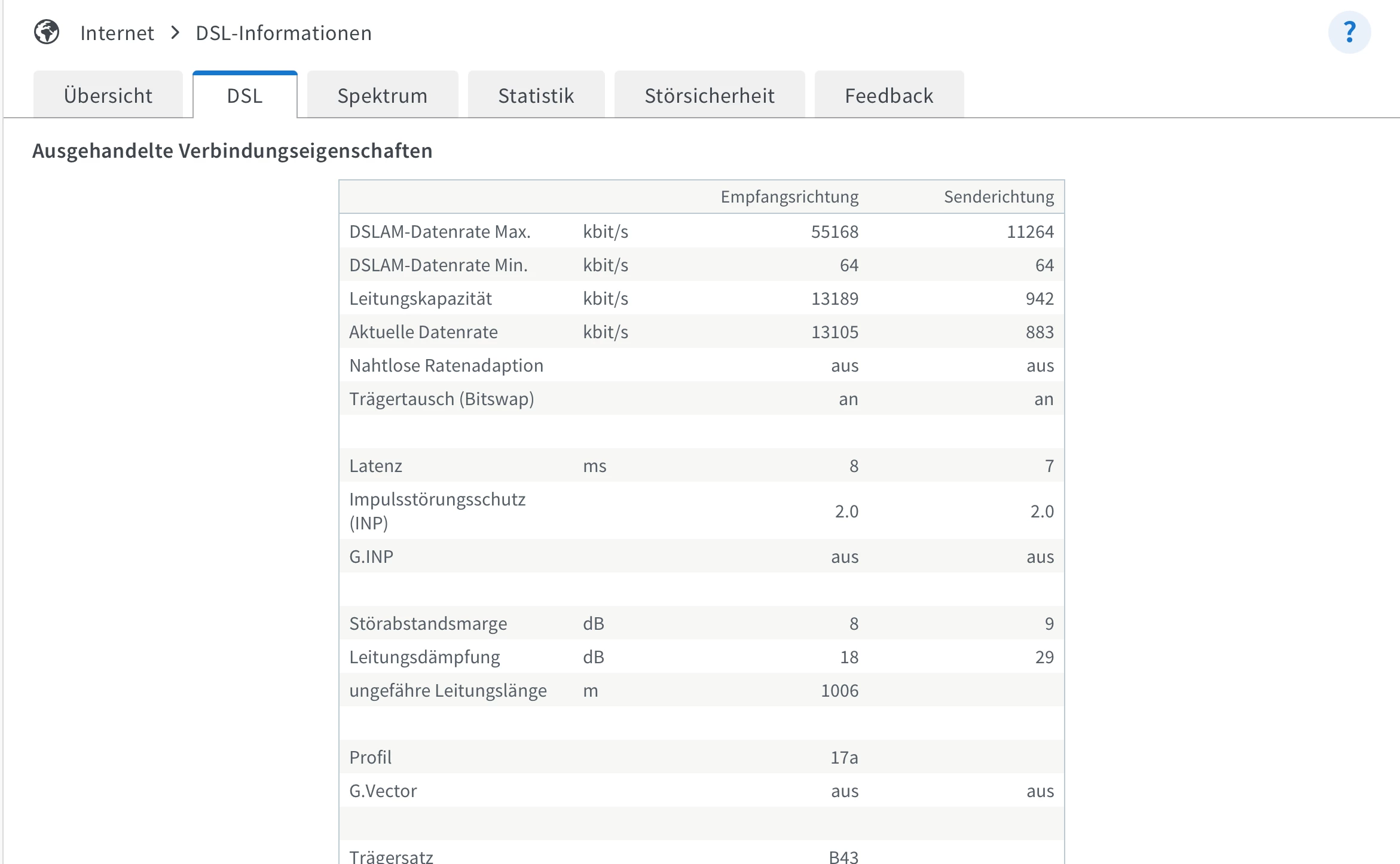1400x864 pixels.
Task: Click the globe Internet icon
Action: (47, 32)
